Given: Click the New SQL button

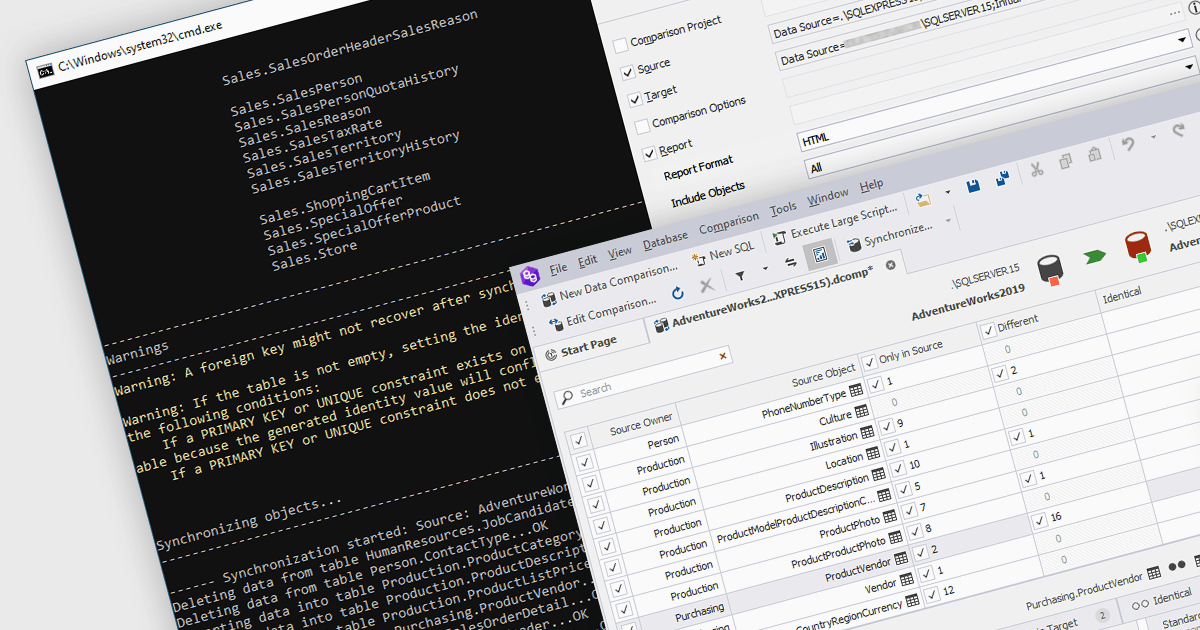Looking at the screenshot, I should 724,254.
